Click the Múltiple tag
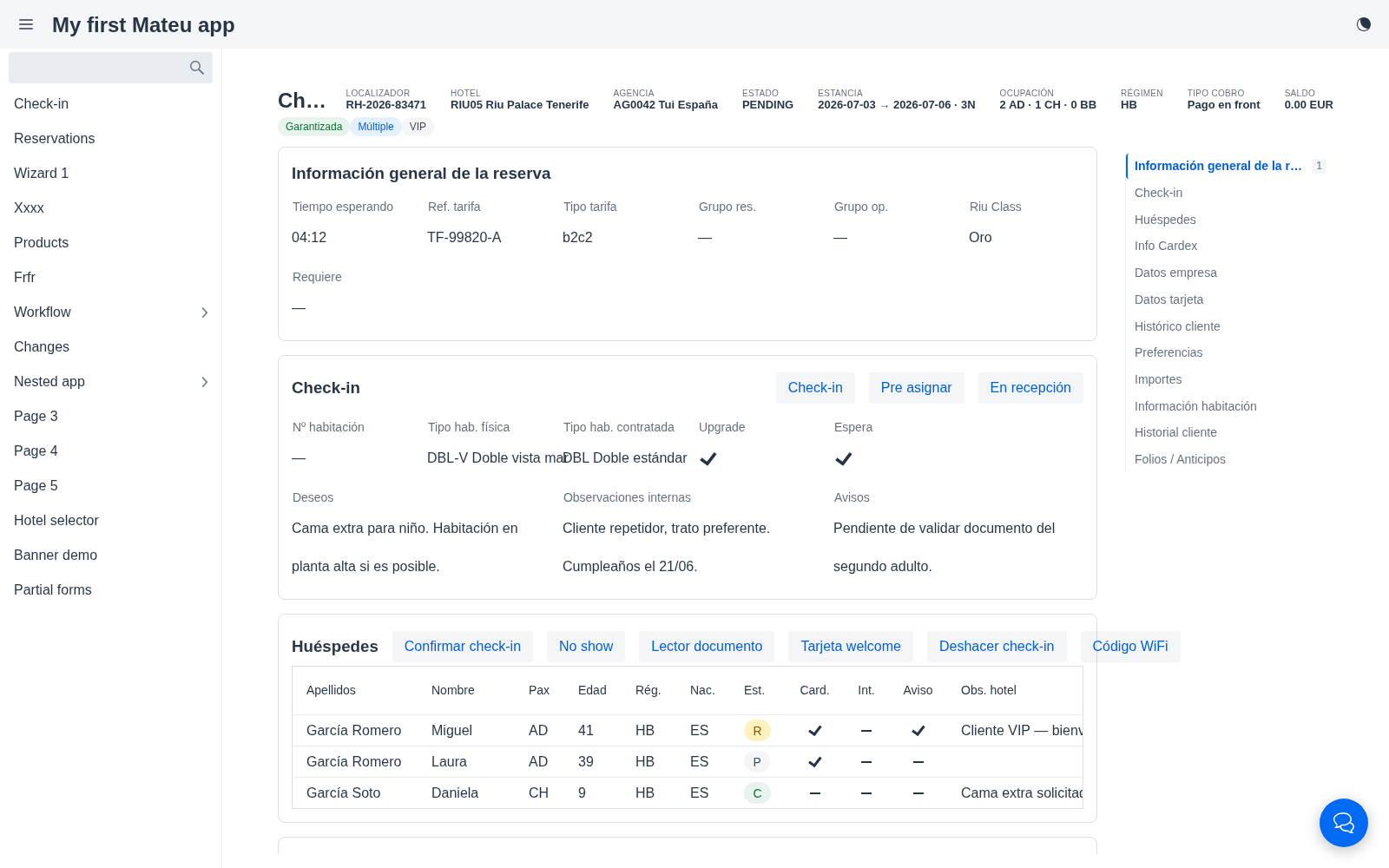The height and width of the screenshot is (868, 1389). click(375, 127)
